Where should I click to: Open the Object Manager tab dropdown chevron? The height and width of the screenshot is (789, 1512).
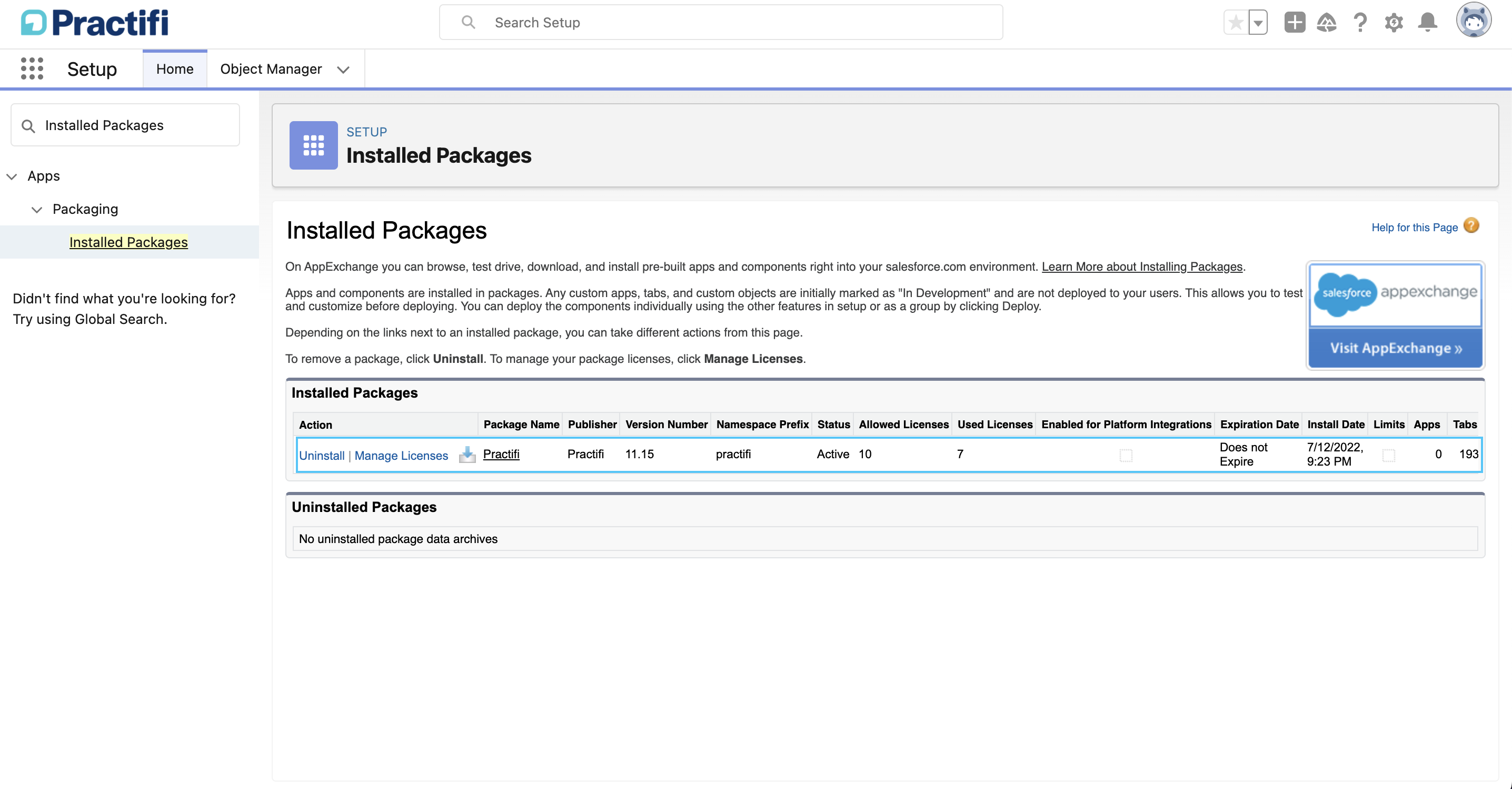pyautogui.click(x=343, y=70)
